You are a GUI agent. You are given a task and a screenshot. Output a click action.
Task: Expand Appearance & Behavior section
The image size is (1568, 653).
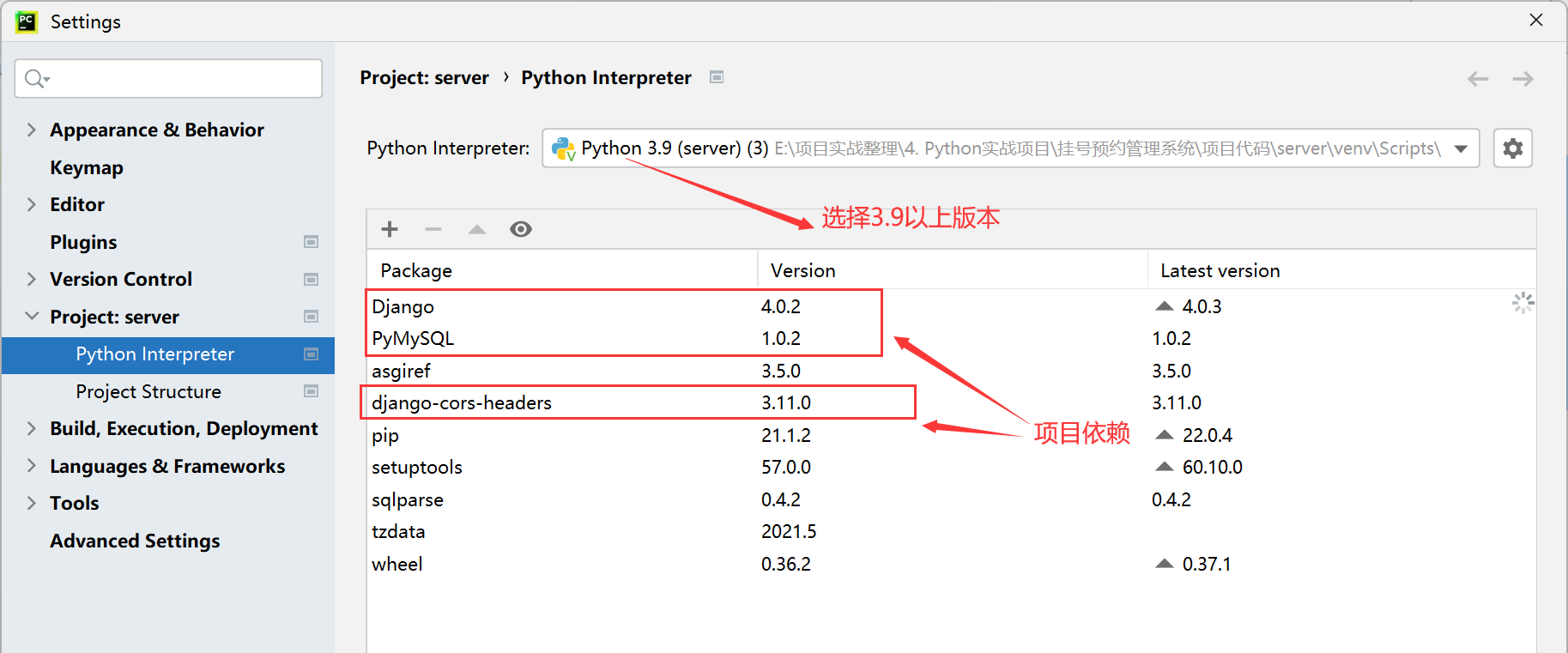click(32, 130)
